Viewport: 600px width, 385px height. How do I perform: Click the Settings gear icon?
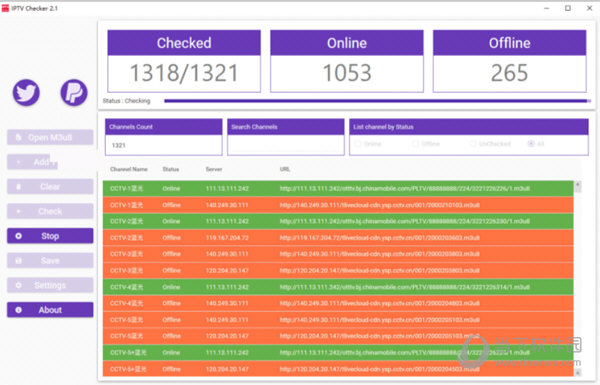click(18, 285)
